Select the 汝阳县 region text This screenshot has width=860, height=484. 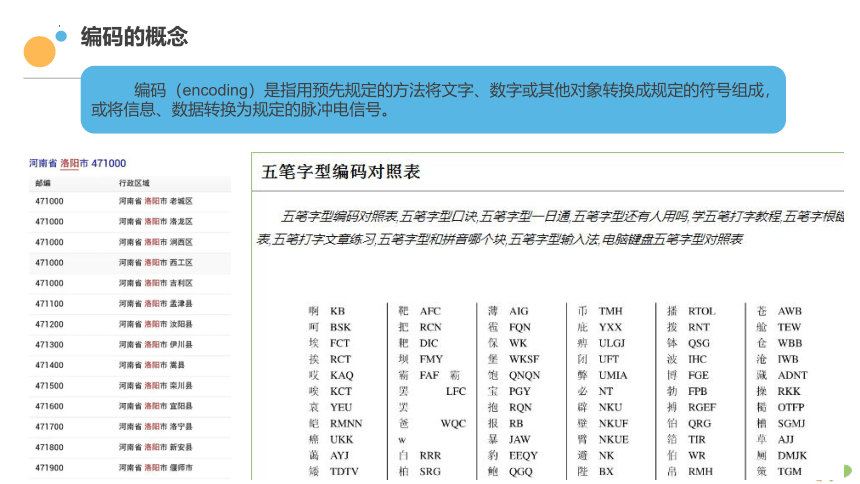click(156, 324)
